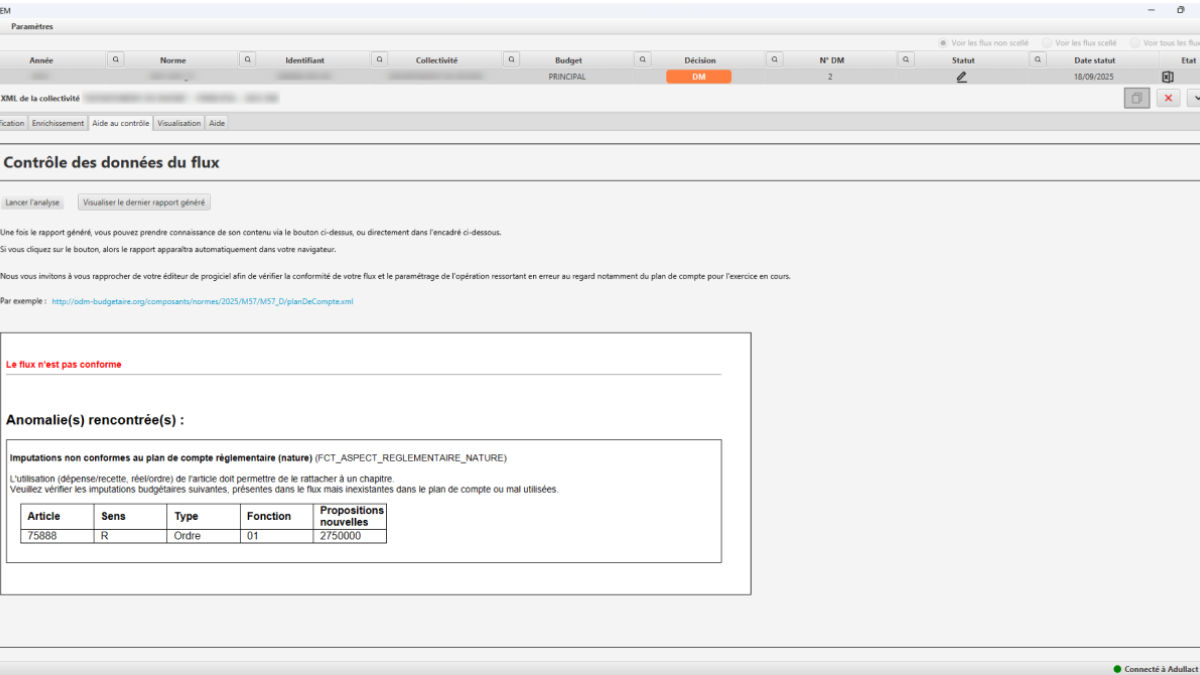The image size is (1200, 675).
Task: Open the planDeCompte.xml example link
Action: pos(202,301)
